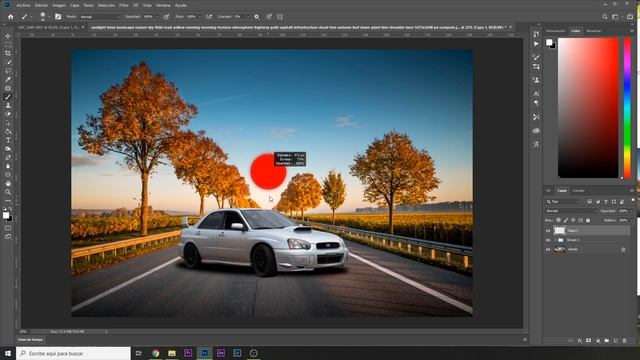Open the Archivo menu
Image resolution: width=640 pixels, height=360 pixels.
pyautogui.click(x=23, y=5)
